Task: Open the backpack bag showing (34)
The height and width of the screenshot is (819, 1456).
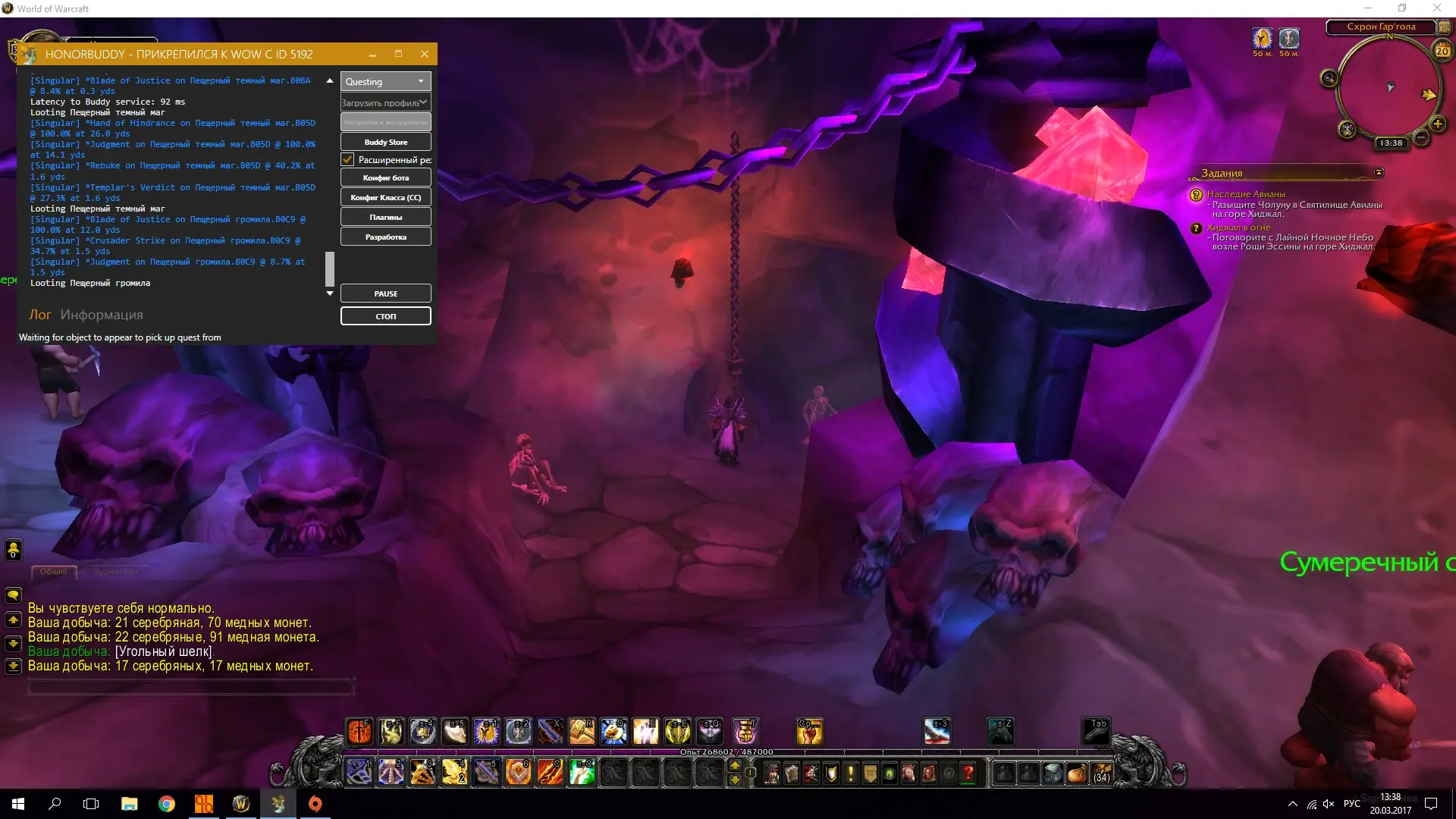Action: click(1101, 773)
